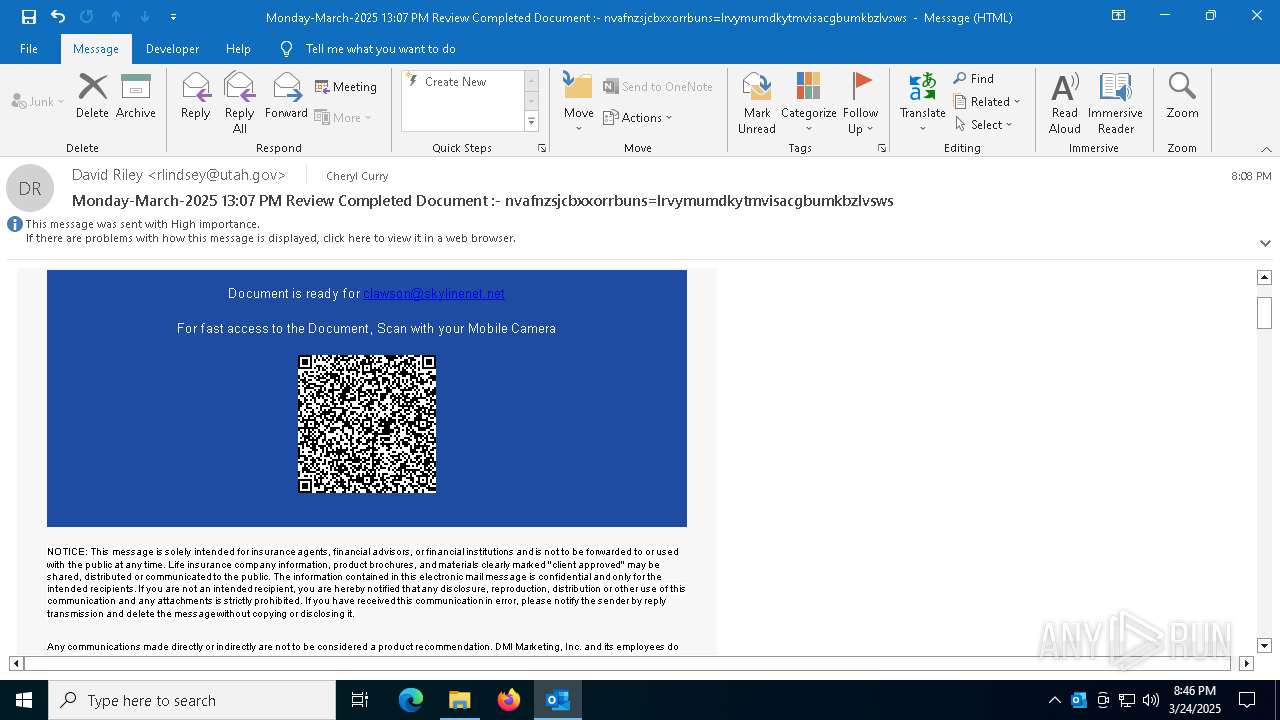Image resolution: width=1280 pixels, height=720 pixels.
Task: Open the File menu
Action: [29, 48]
